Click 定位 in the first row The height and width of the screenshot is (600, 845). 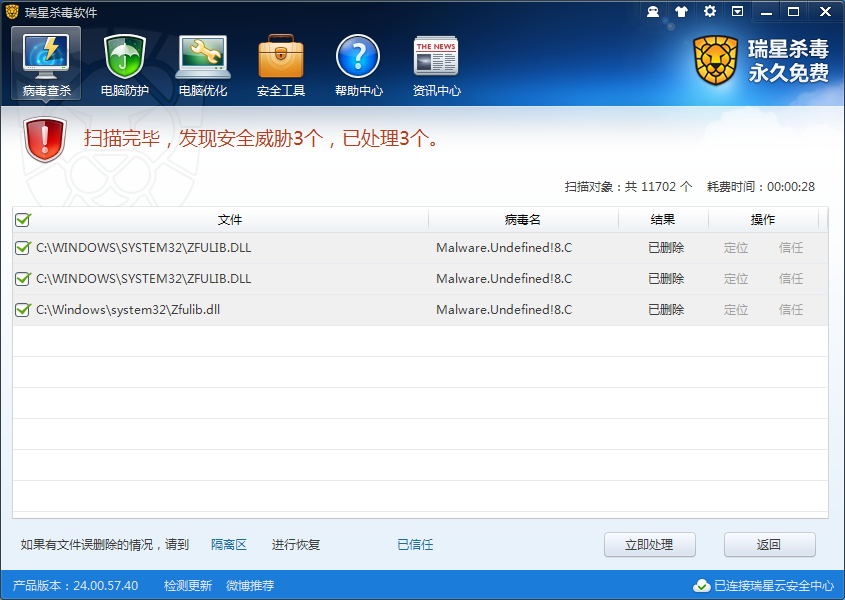(736, 248)
